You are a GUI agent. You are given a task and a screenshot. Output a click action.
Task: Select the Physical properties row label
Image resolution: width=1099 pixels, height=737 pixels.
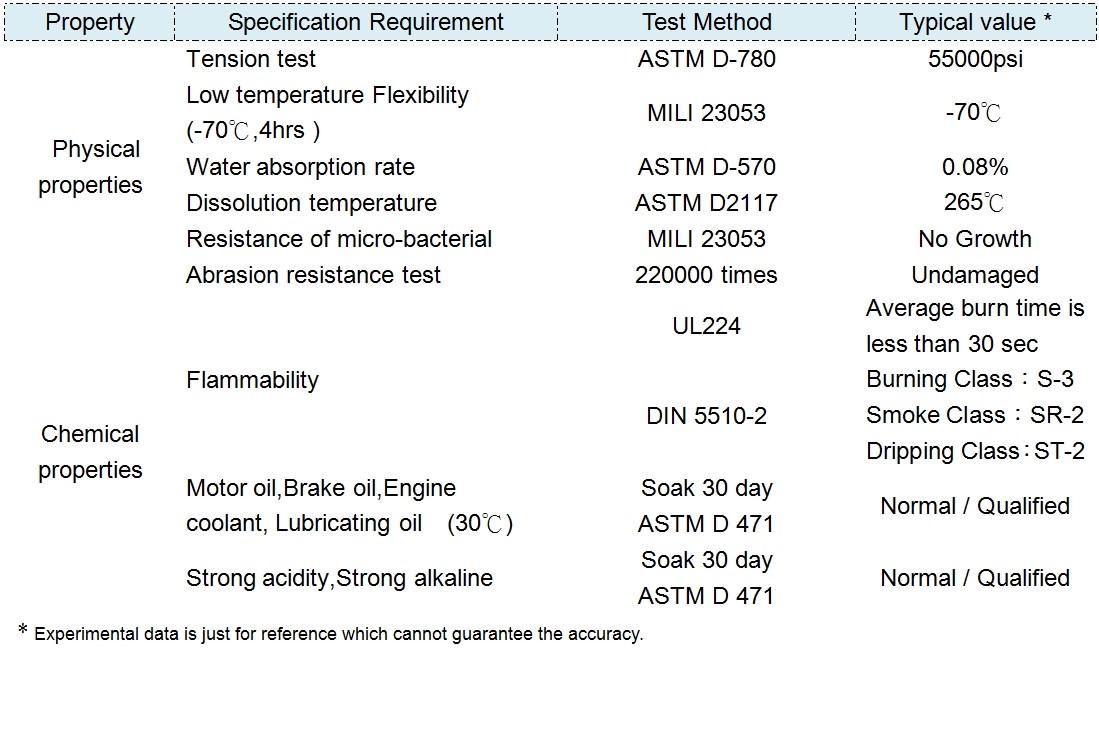(91, 167)
